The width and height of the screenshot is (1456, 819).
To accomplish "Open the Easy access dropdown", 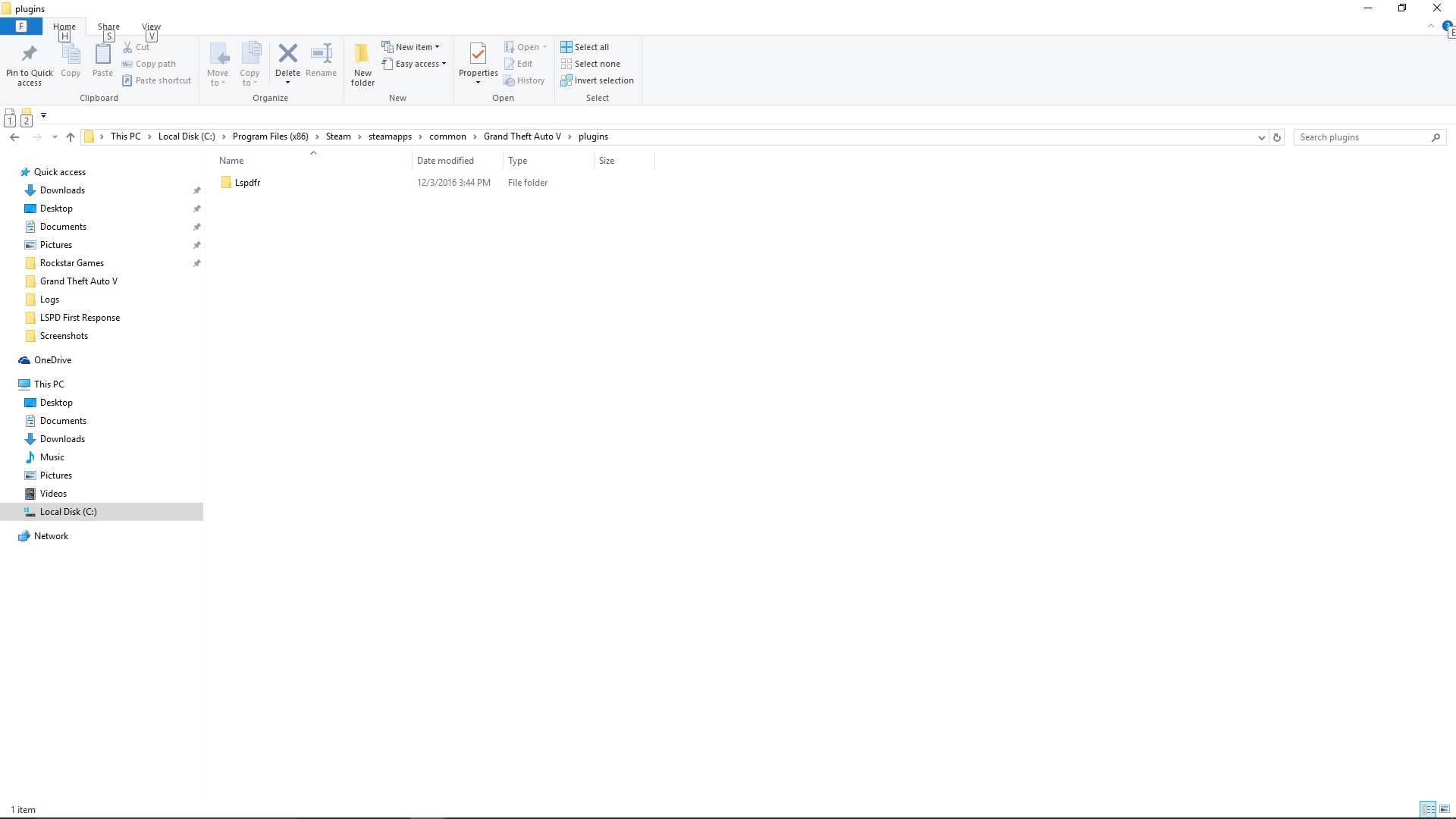I will (414, 64).
